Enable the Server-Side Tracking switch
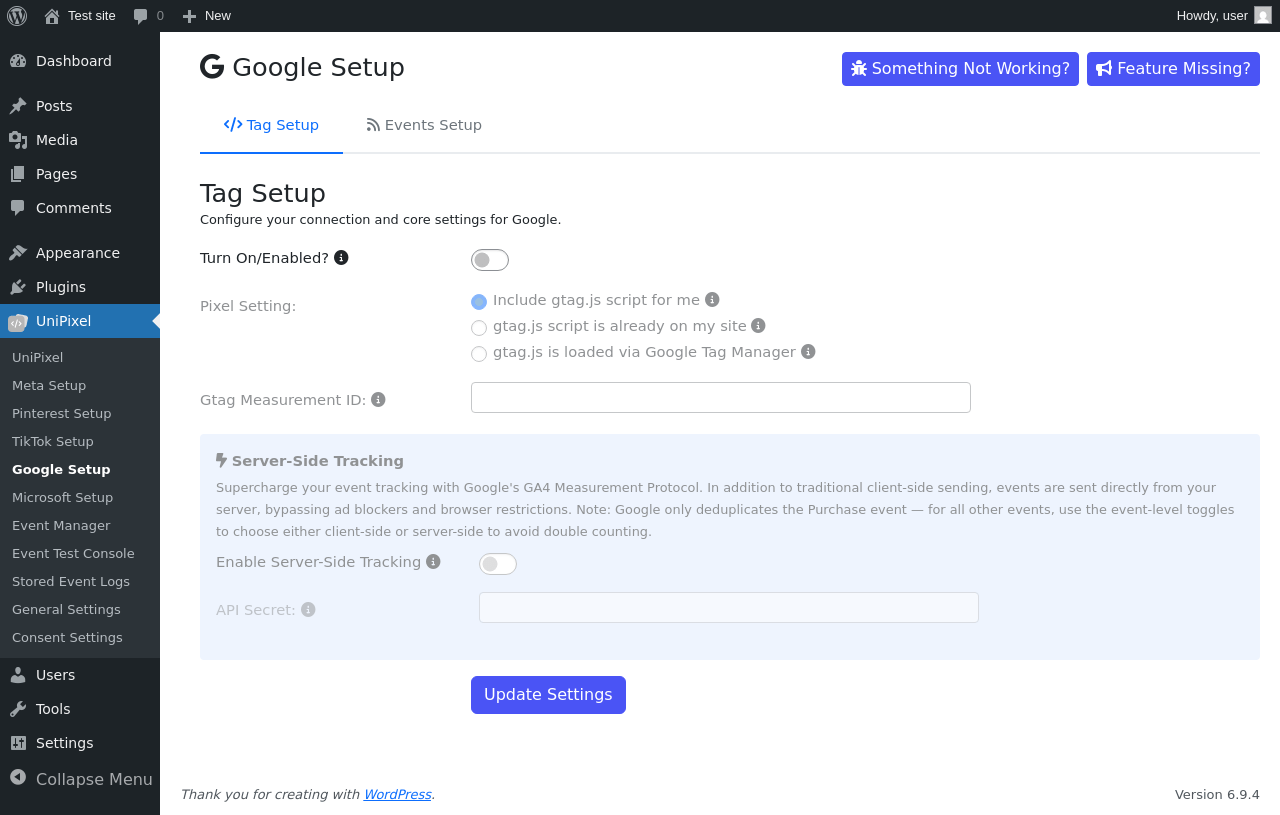The width and height of the screenshot is (1280, 815). click(498, 564)
